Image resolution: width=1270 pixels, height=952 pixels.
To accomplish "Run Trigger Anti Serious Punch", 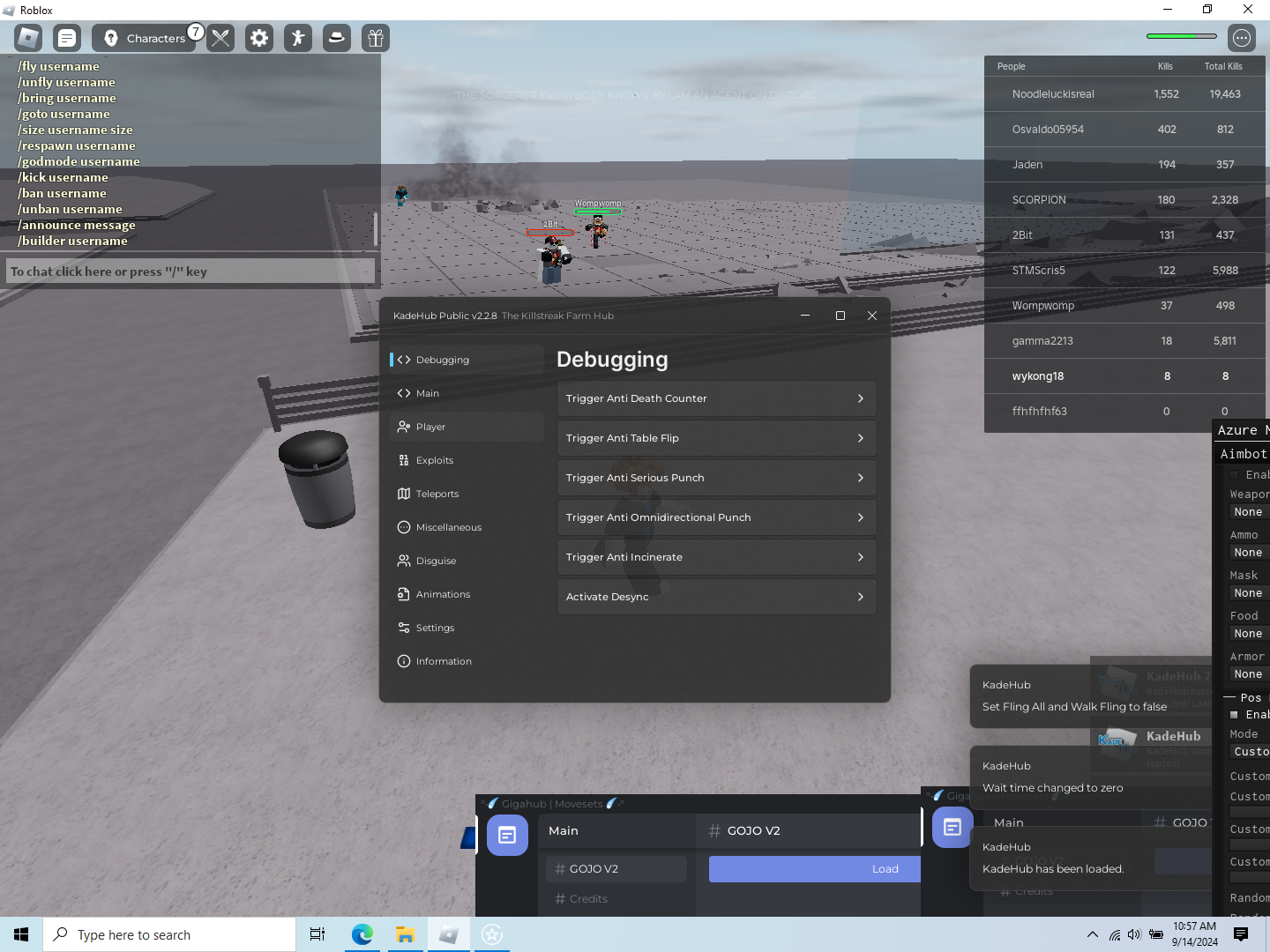I will pyautogui.click(x=716, y=478).
